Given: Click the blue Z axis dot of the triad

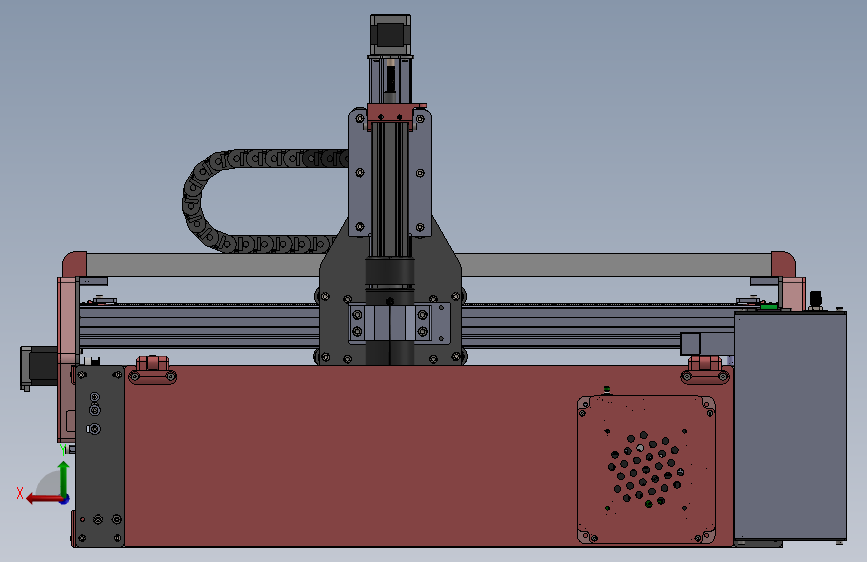Looking at the screenshot, I should coord(65,500).
